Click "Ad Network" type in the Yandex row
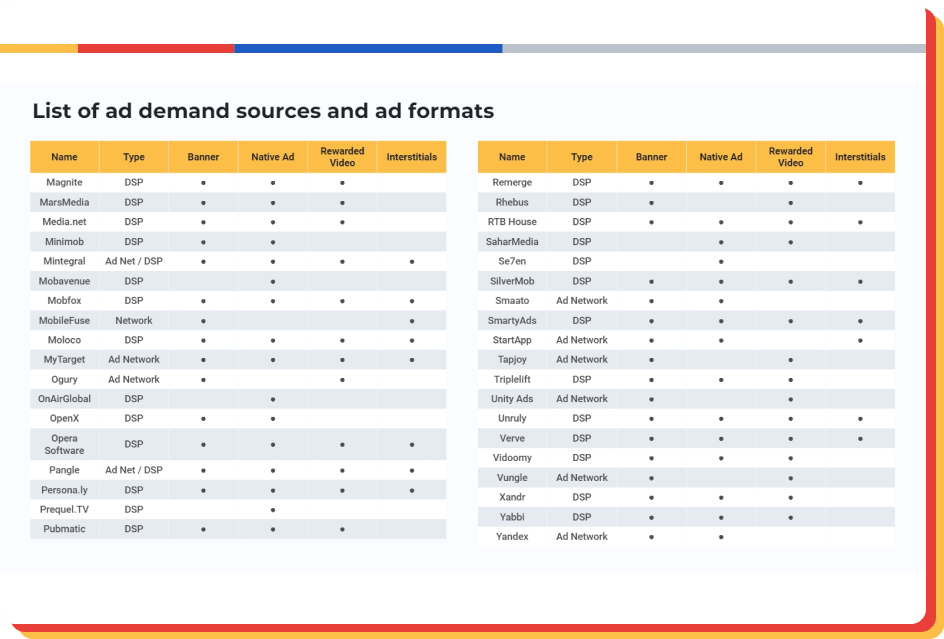This screenshot has height=639, width=944. pos(582,537)
